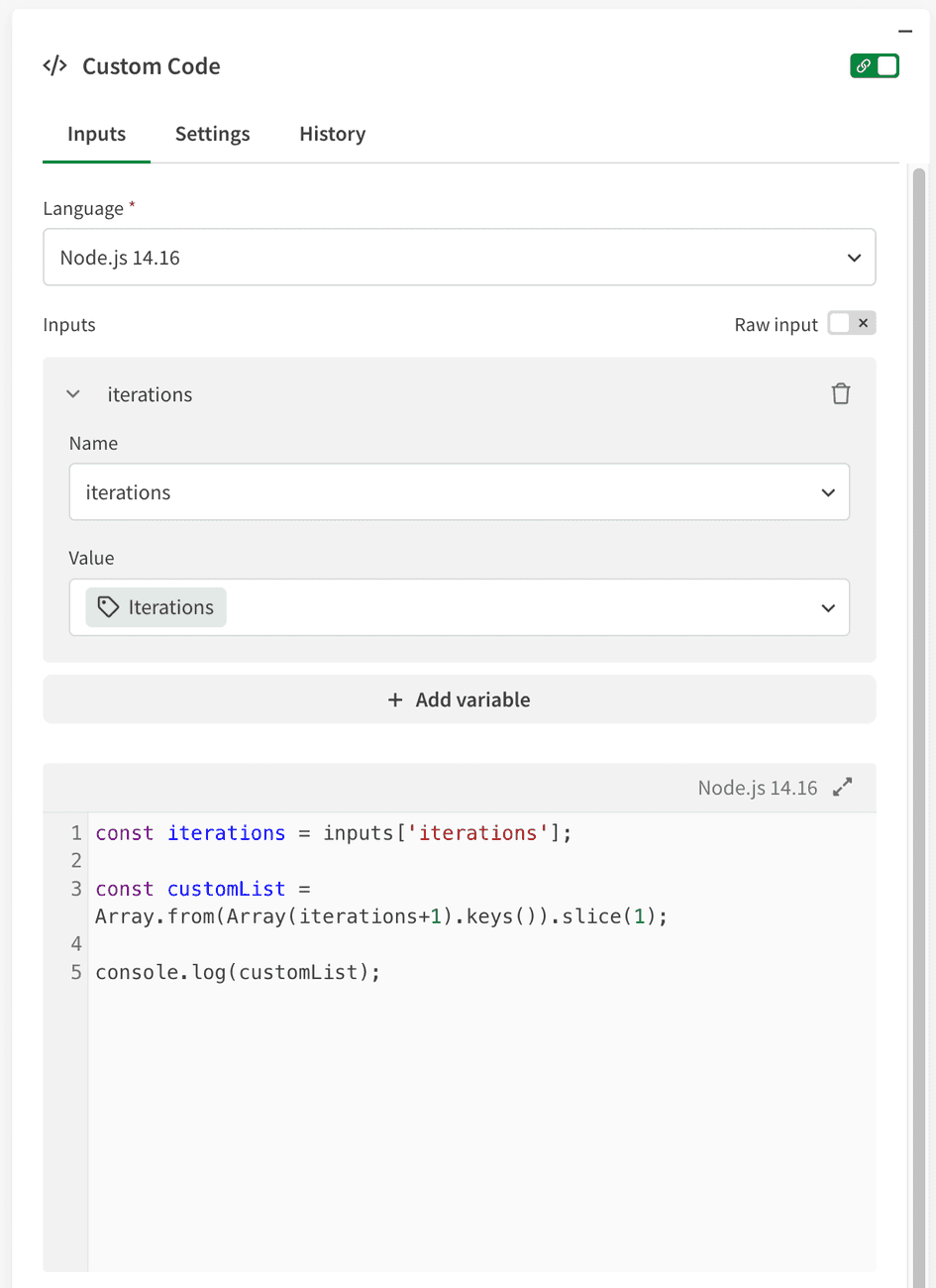Expand the code editor with the diagonal arrows
The width and height of the screenshot is (936, 1288).
[843, 787]
